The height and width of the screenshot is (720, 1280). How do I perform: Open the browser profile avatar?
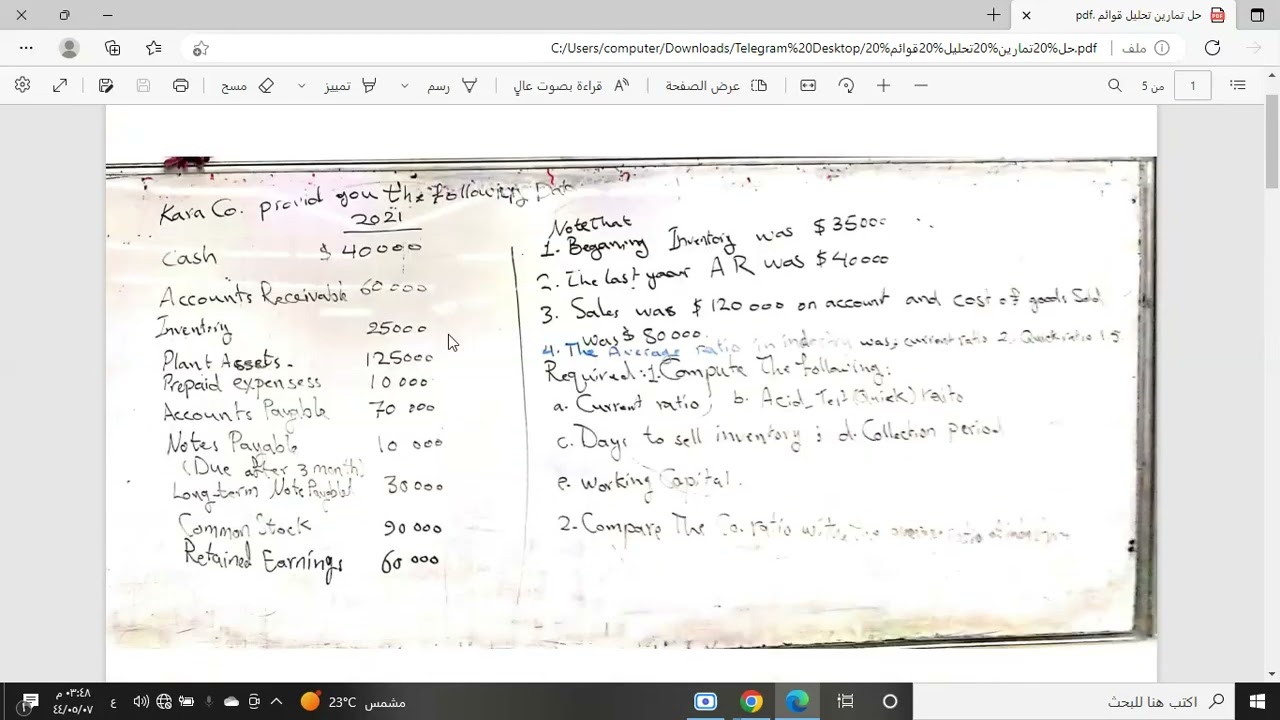pyautogui.click(x=69, y=48)
